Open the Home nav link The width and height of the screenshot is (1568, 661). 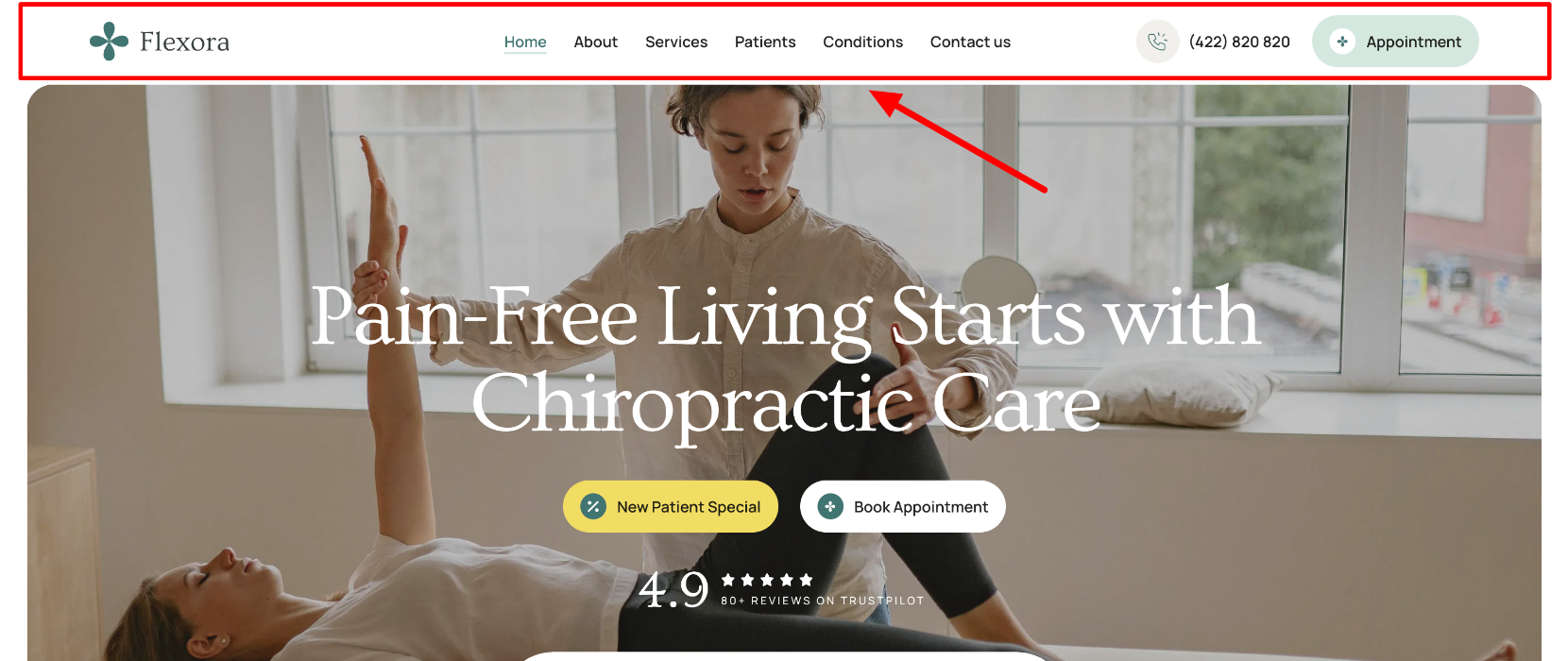pyautogui.click(x=525, y=42)
